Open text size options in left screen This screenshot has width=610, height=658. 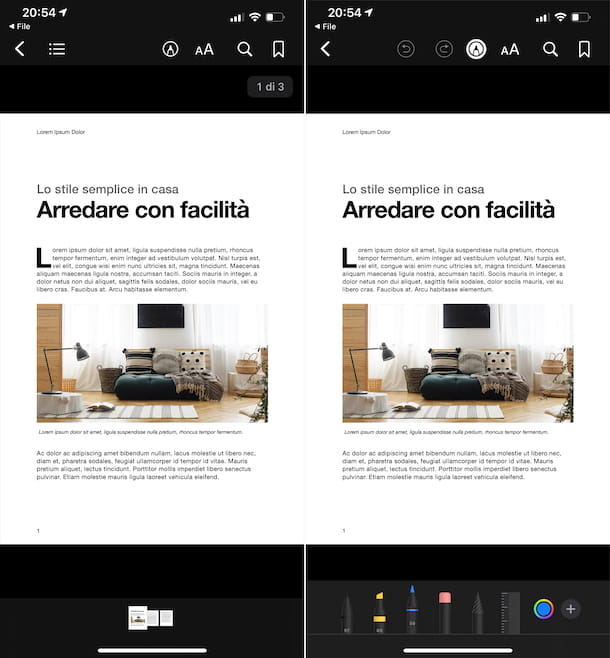point(204,49)
